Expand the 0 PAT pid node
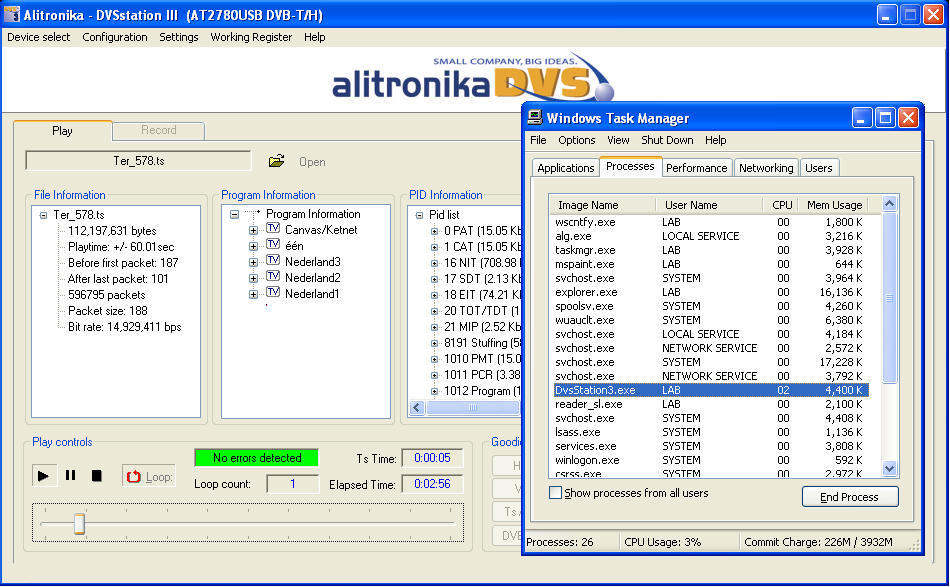950x587 pixels. [434, 231]
